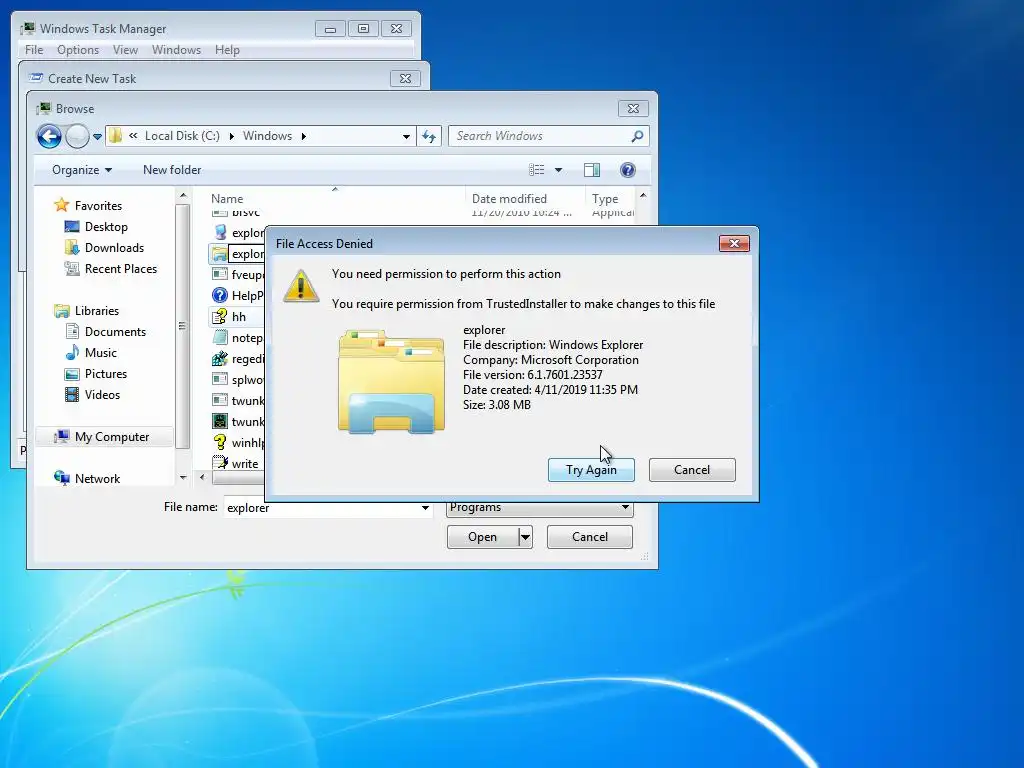Close the File Access Denied dialog

point(734,244)
